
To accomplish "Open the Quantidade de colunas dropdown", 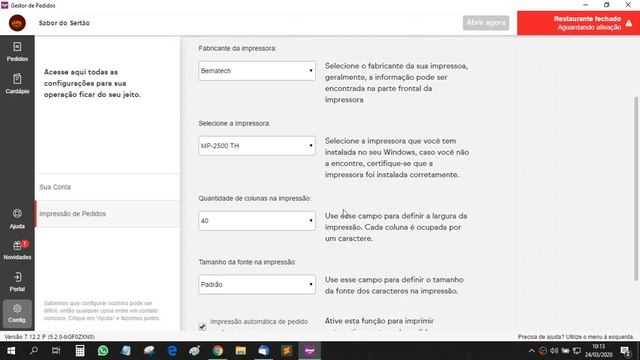I will [257, 221].
